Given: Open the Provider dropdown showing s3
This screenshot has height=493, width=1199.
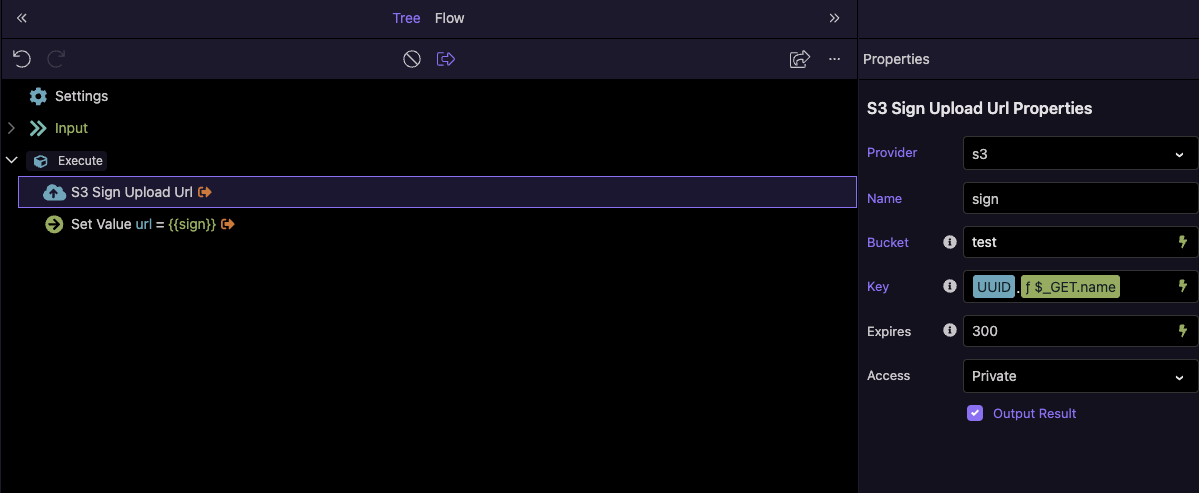Looking at the screenshot, I should tap(1080, 154).
